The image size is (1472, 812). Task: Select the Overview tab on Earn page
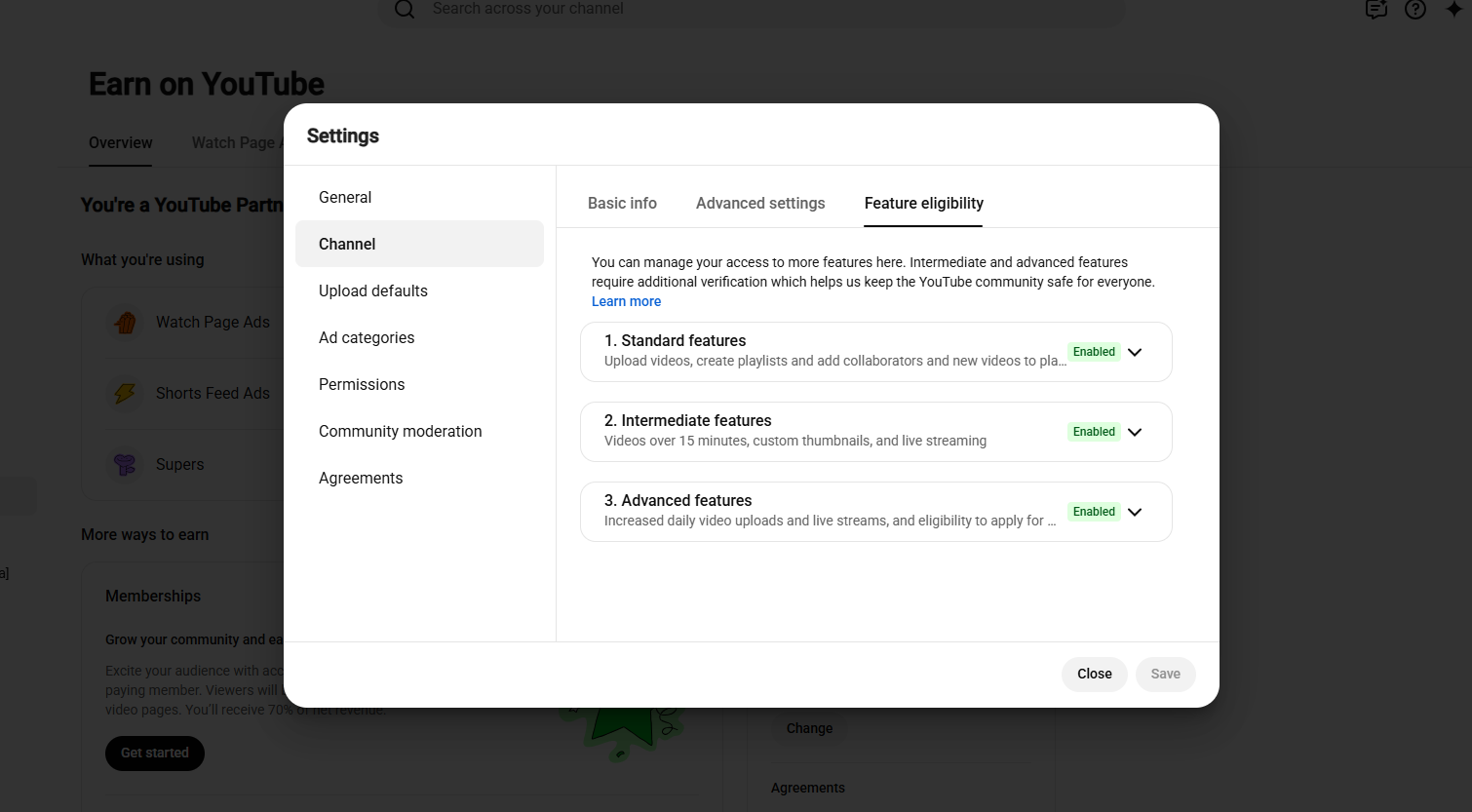pyautogui.click(x=120, y=142)
